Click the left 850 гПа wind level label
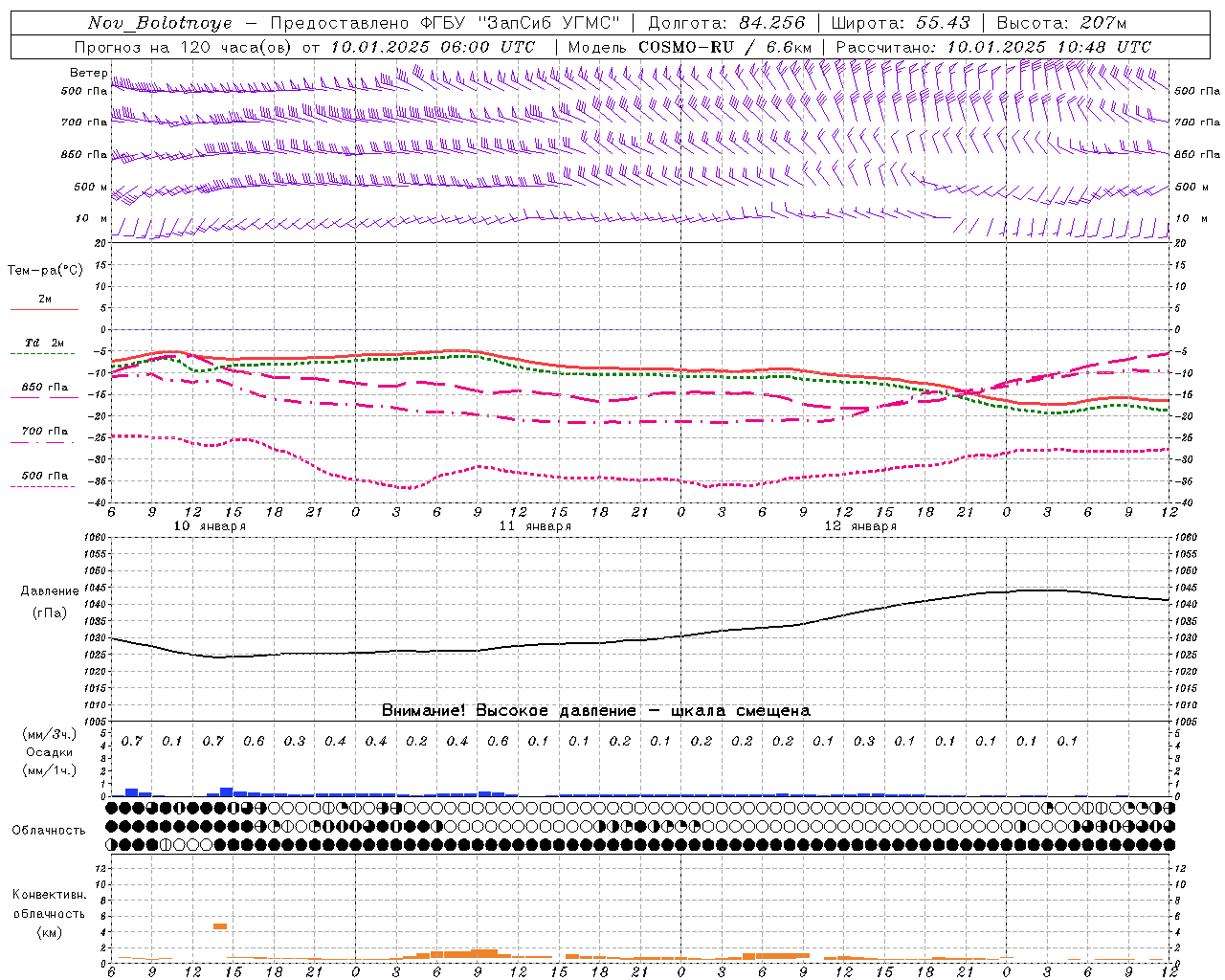This screenshot has height=980, width=1225. click(84, 154)
